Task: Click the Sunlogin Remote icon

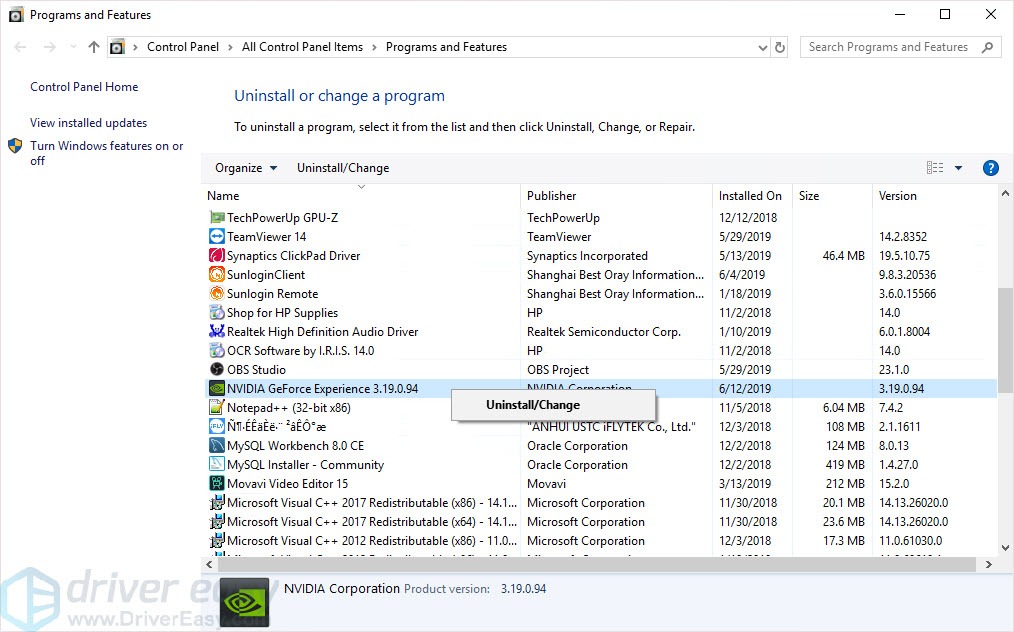Action: (x=216, y=293)
